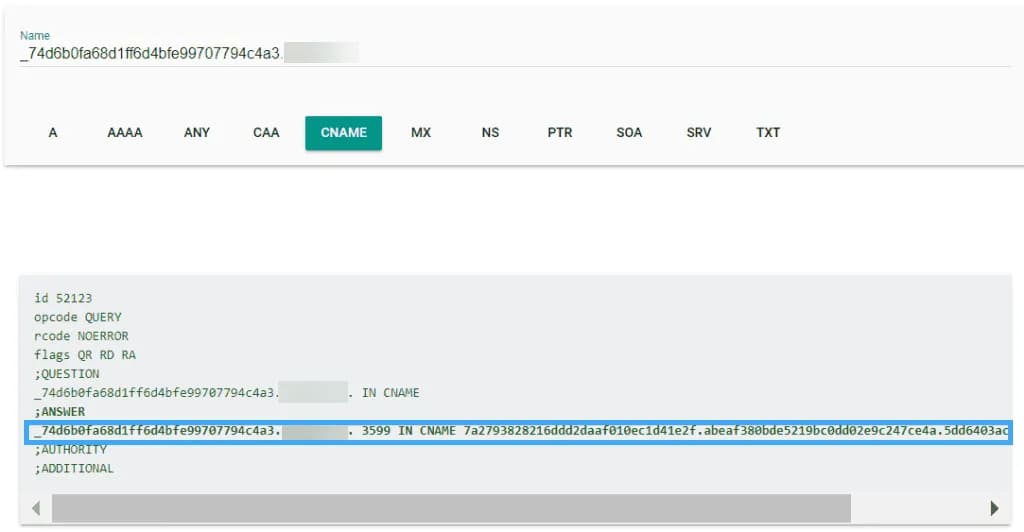
Task: Pick the CAA record type
Action: [x=266, y=132]
